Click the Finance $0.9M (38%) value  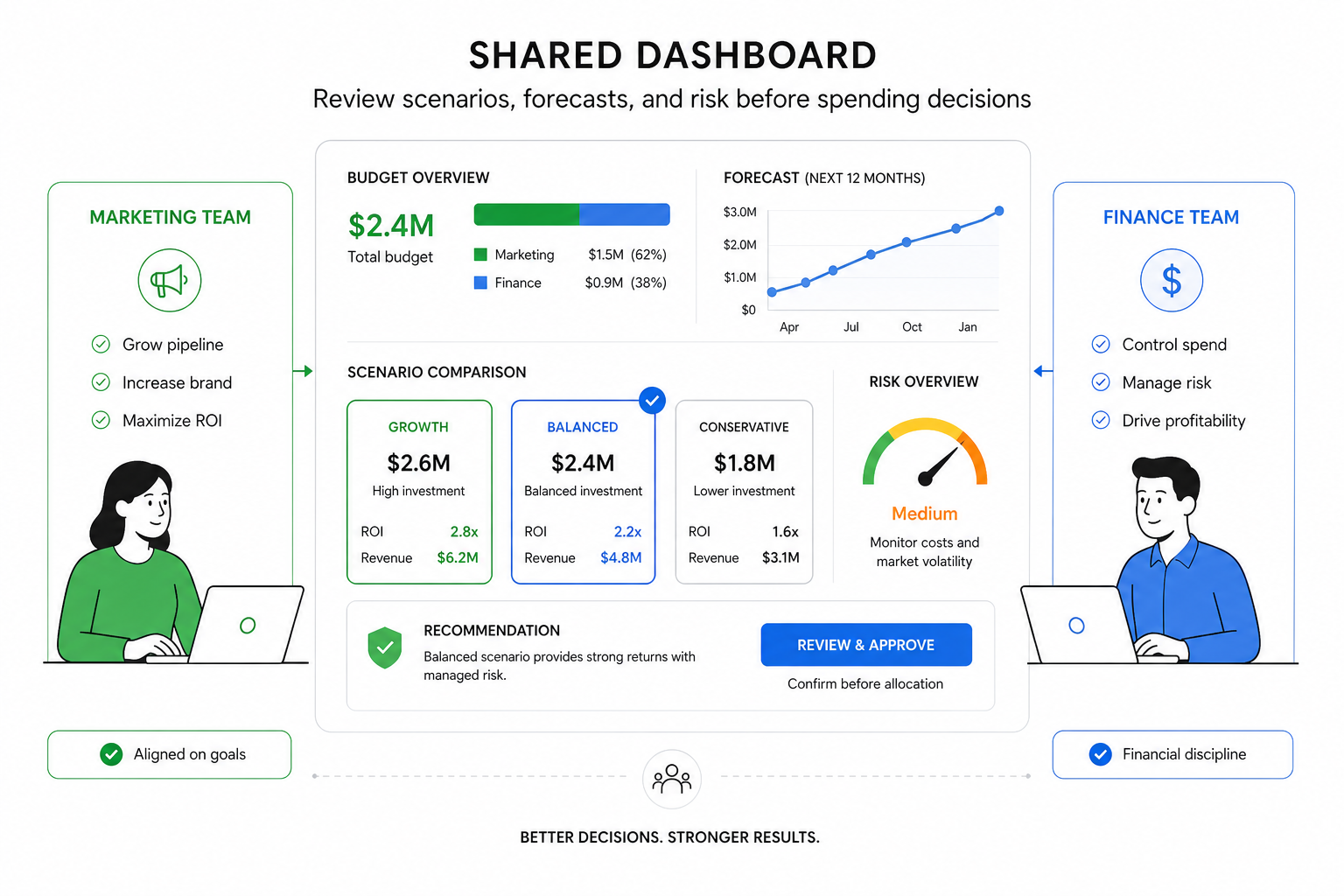pos(626,283)
